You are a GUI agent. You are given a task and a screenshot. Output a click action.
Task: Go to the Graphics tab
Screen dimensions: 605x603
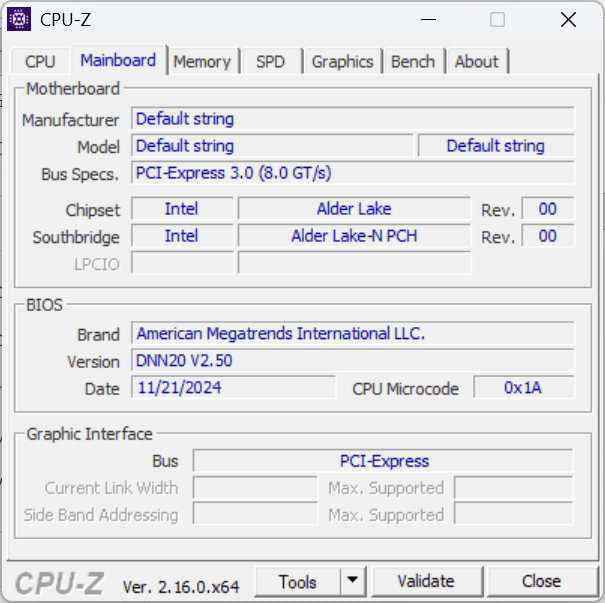point(342,62)
